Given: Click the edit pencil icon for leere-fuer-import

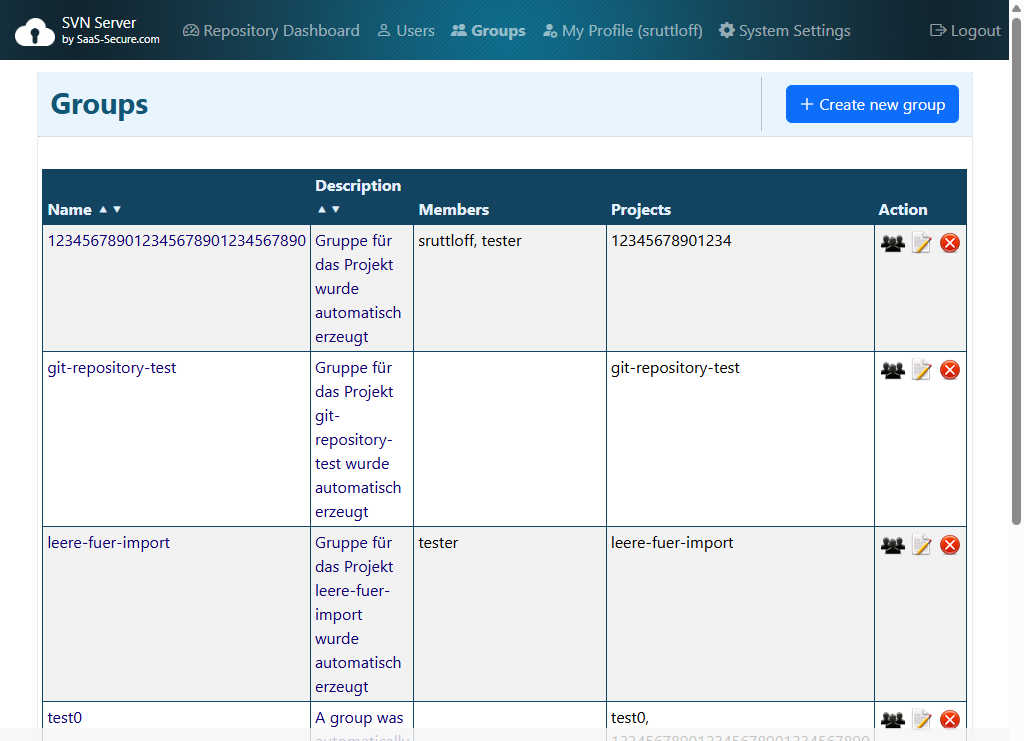Looking at the screenshot, I should tap(921, 544).
